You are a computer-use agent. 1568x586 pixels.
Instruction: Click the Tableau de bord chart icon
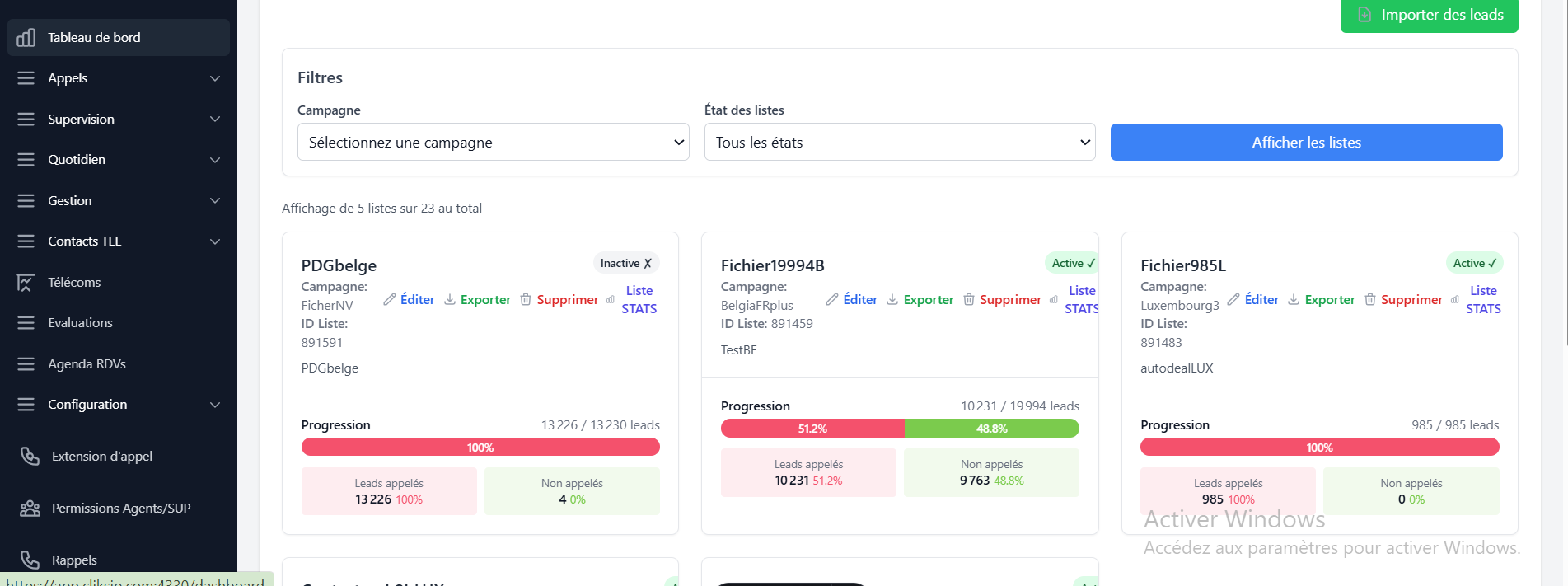(26, 38)
